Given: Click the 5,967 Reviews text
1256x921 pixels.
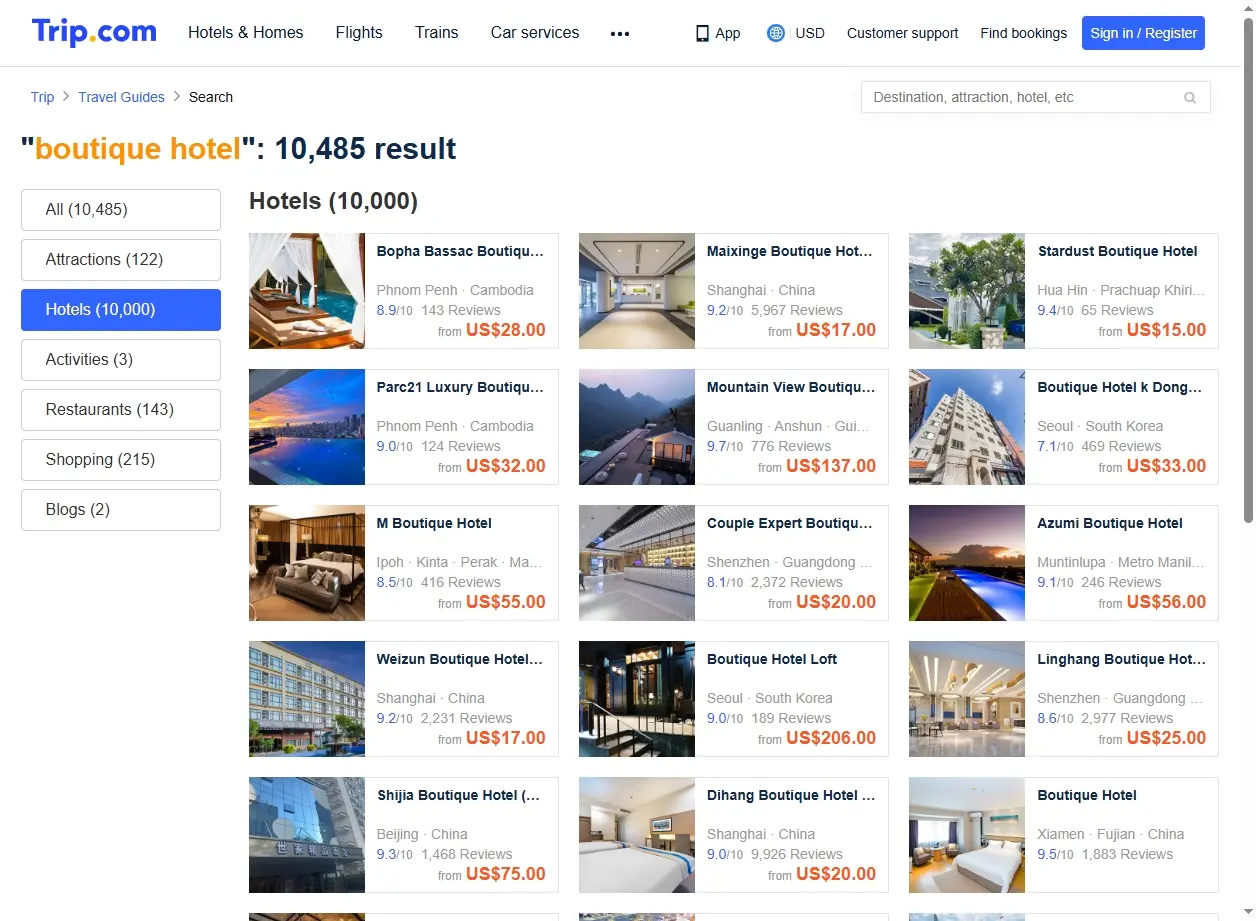Looking at the screenshot, I should pos(797,310).
